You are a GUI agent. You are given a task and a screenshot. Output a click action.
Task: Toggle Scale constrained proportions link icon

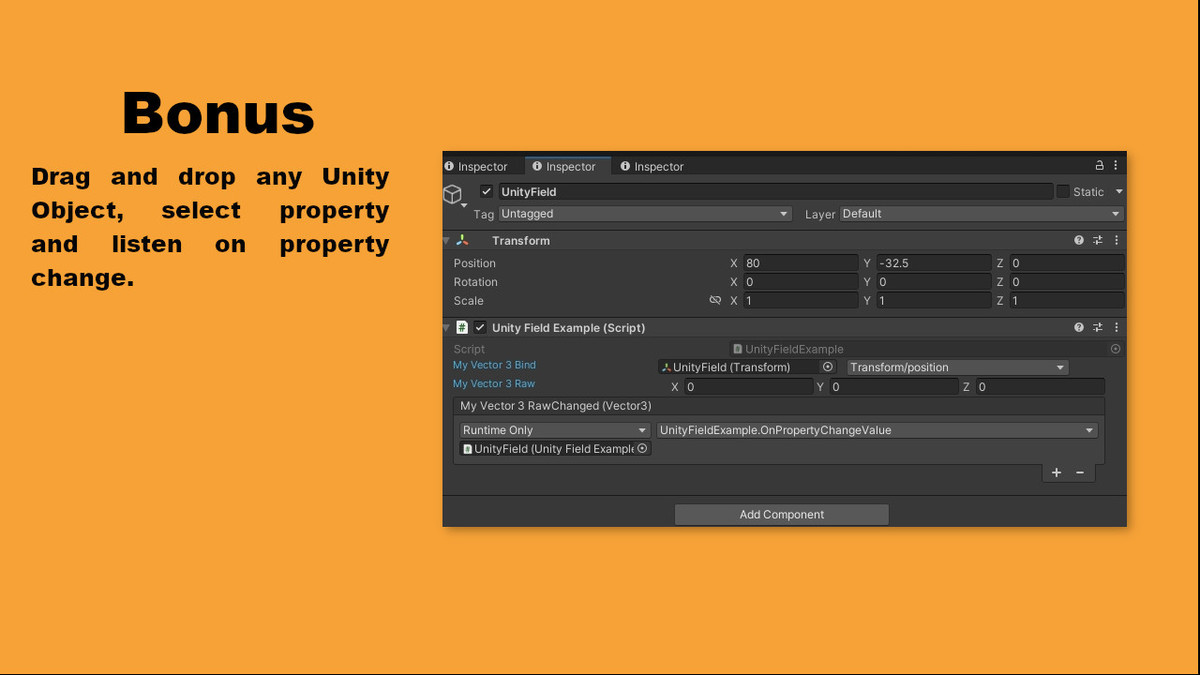715,300
